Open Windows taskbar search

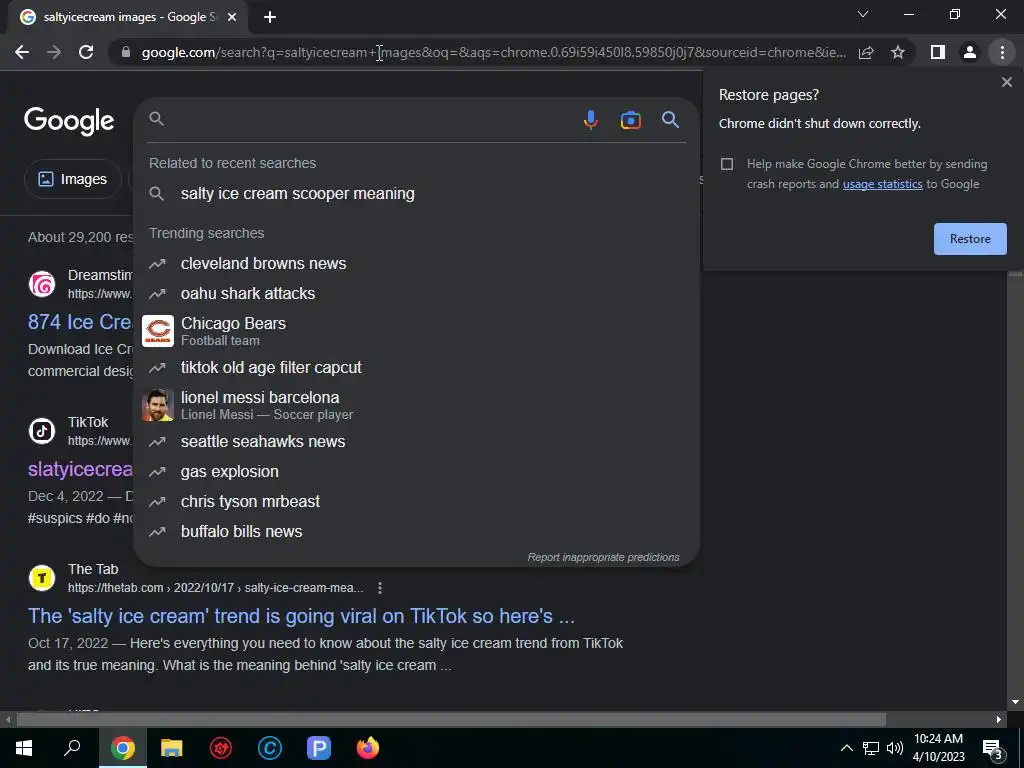point(72,748)
